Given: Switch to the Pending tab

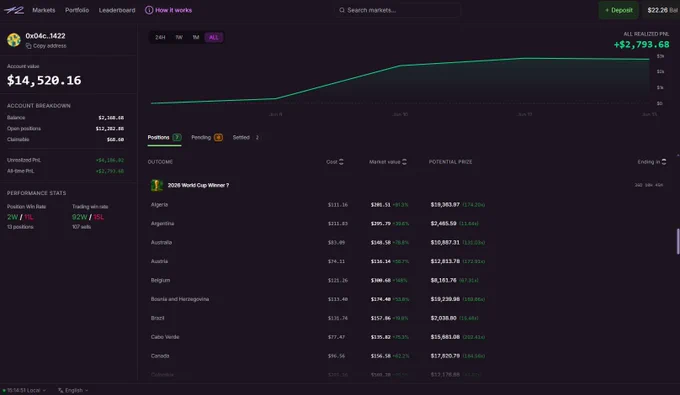Looking at the screenshot, I should click(x=207, y=137).
